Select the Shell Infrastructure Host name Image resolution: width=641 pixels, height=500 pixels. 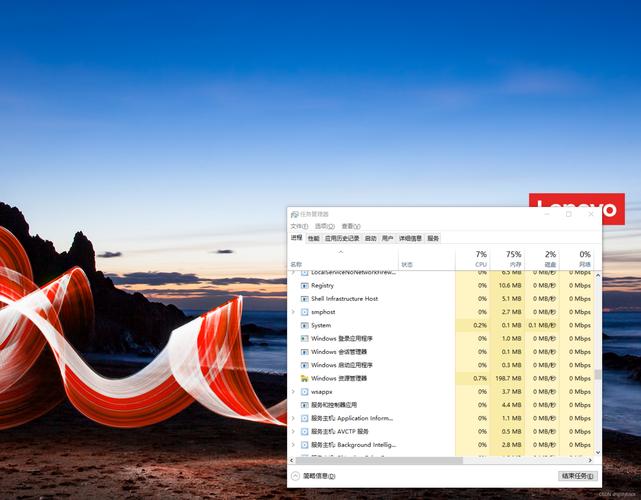pos(344,299)
